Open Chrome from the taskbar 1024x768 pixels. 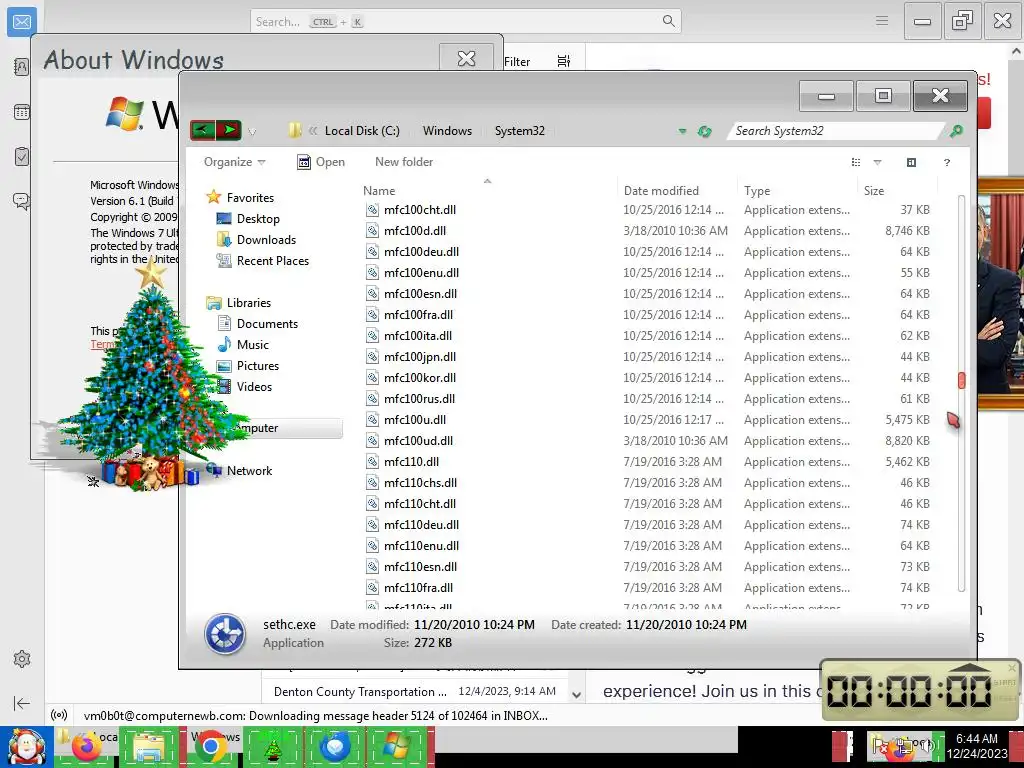(210, 747)
